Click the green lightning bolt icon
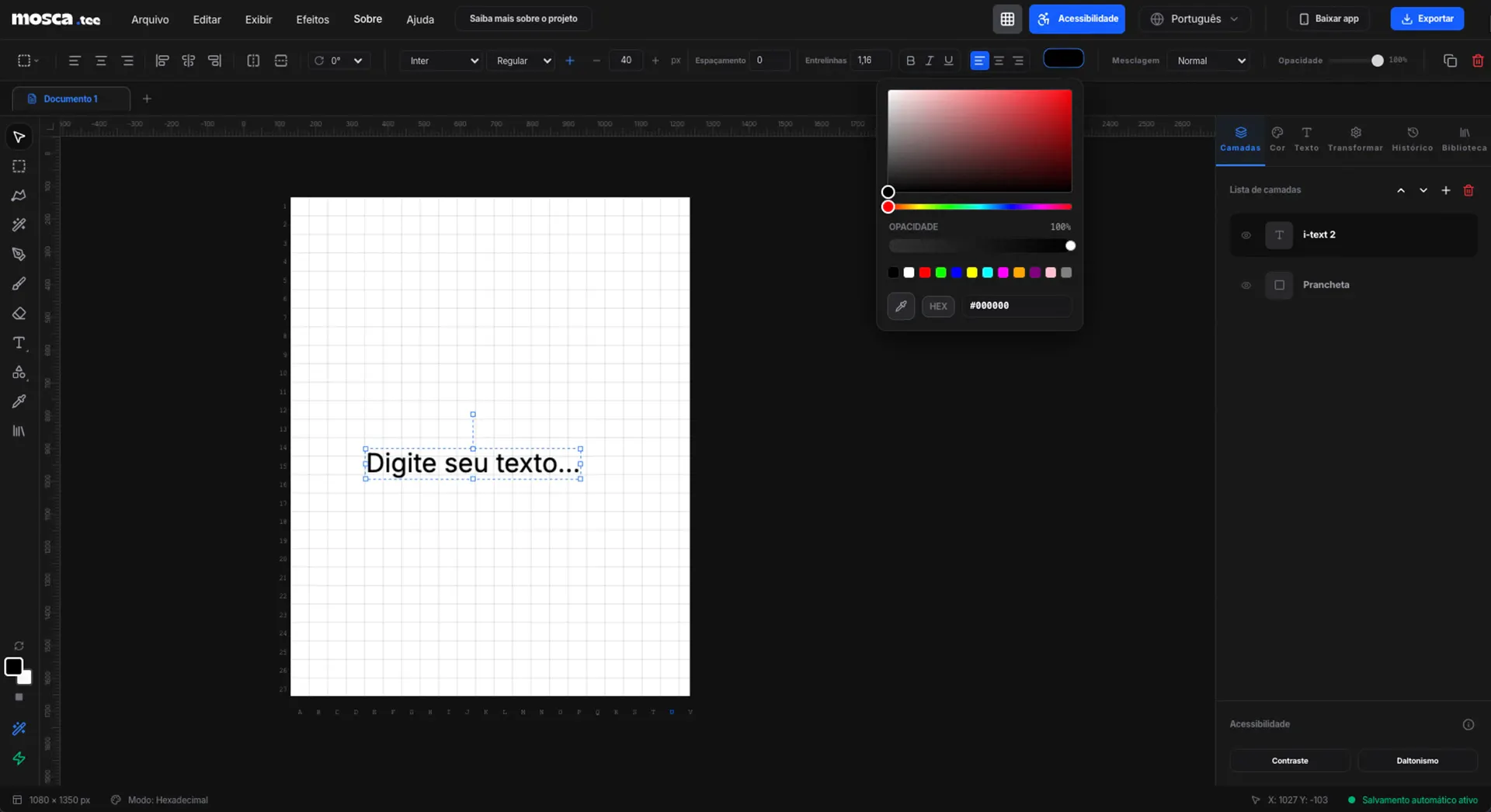The width and height of the screenshot is (1491, 812). pyautogui.click(x=19, y=758)
